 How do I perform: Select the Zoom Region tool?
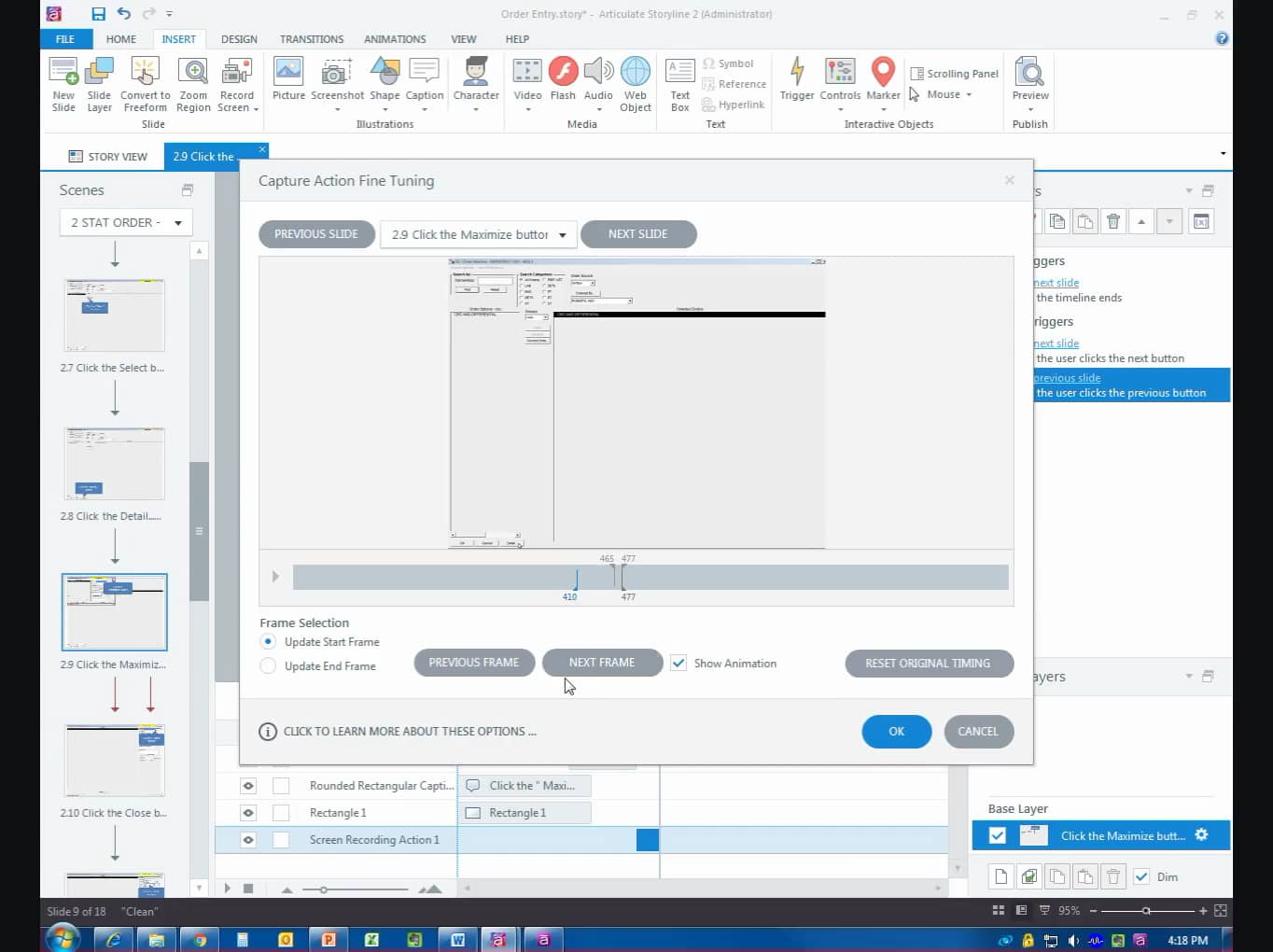click(193, 72)
